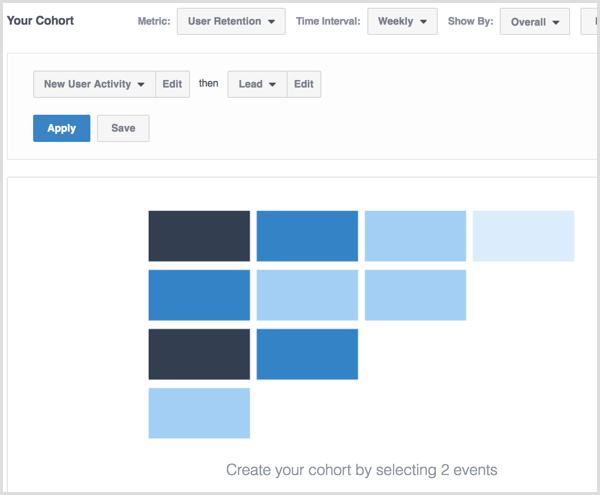600x495 pixels.
Task: Click the last light blue block in second row
Action: pyautogui.click(x=415, y=295)
